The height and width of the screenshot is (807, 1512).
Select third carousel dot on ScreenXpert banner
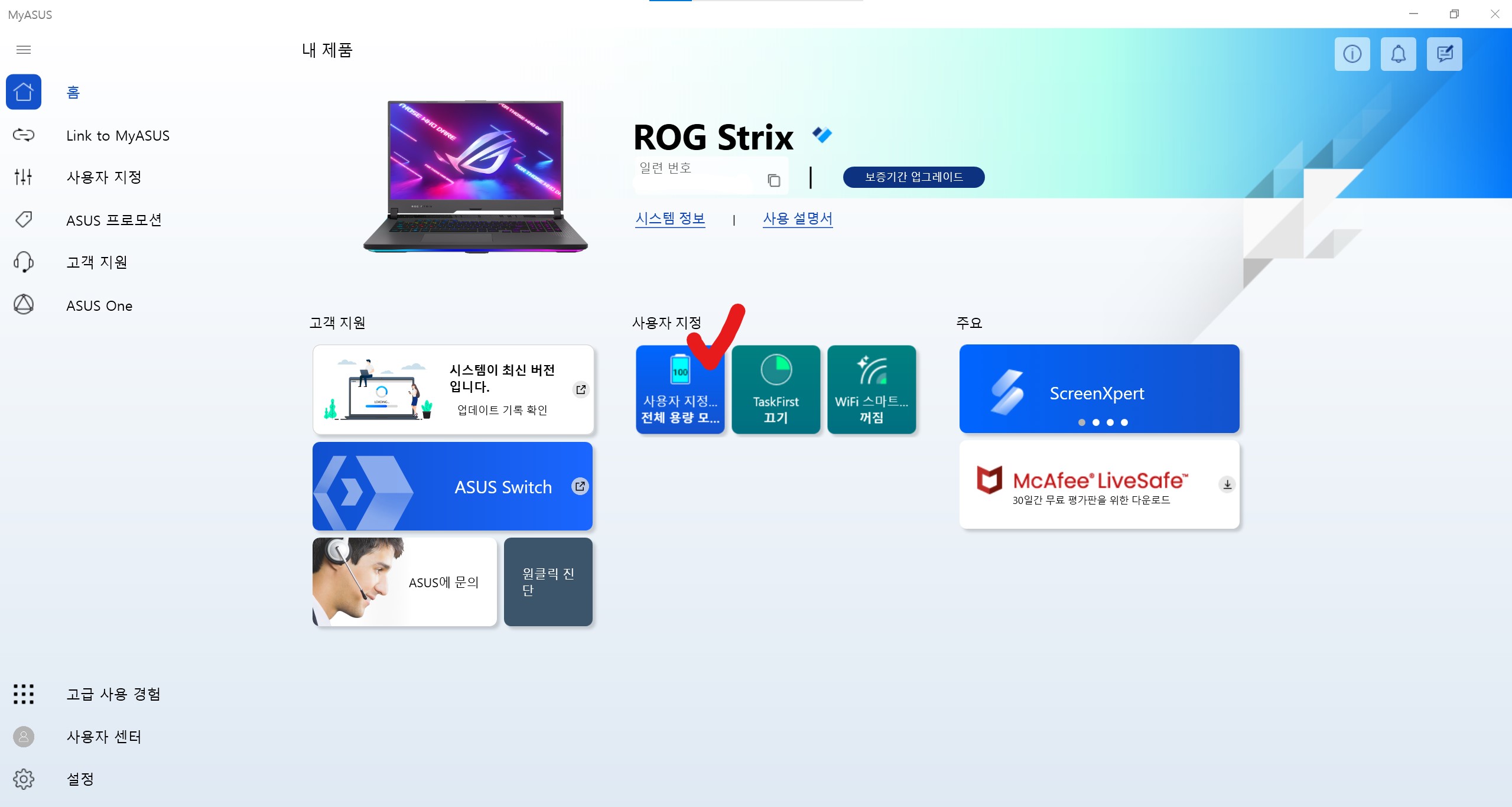(1110, 422)
